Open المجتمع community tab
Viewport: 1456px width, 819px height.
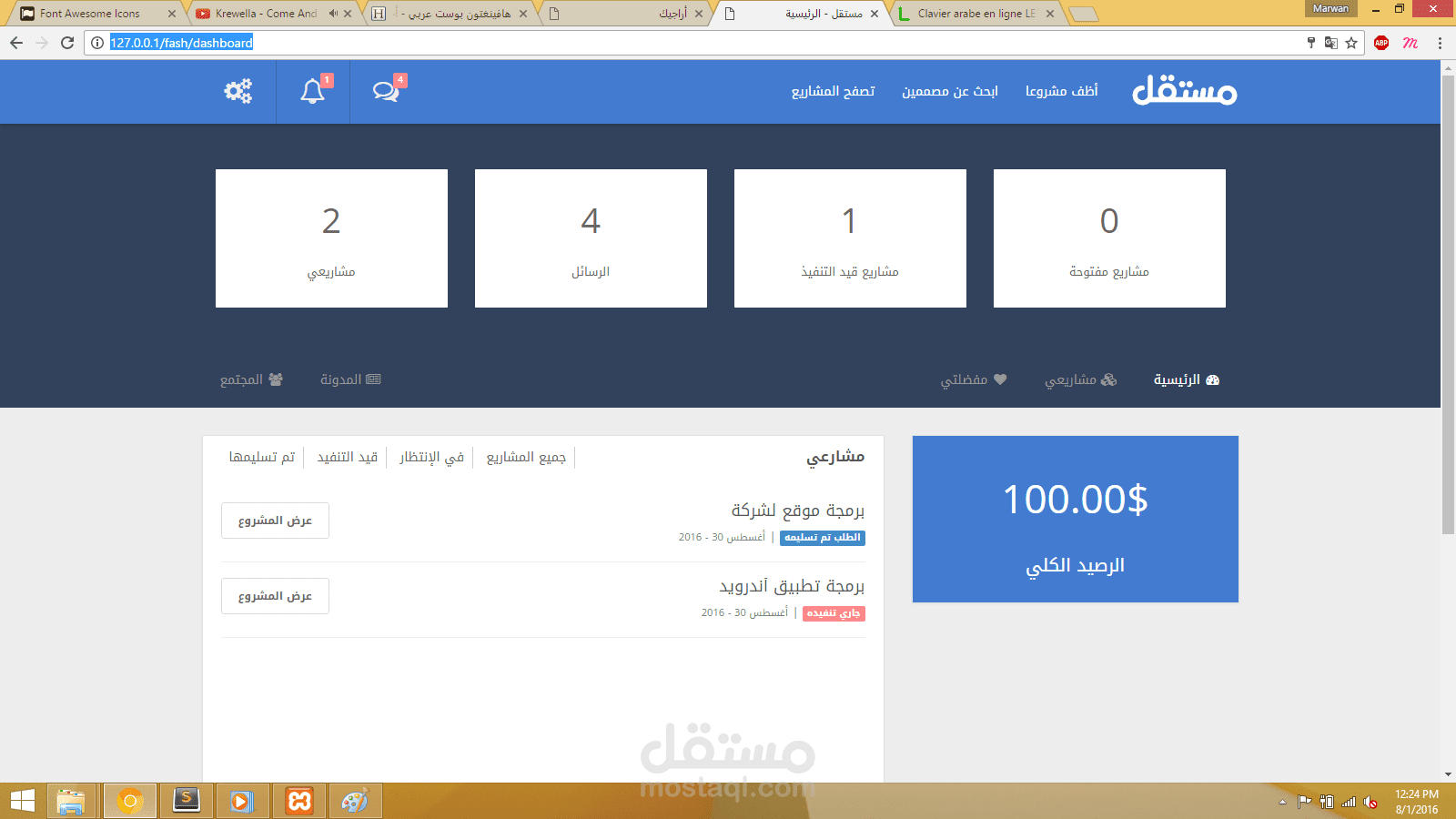pyautogui.click(x=251, y=379)
